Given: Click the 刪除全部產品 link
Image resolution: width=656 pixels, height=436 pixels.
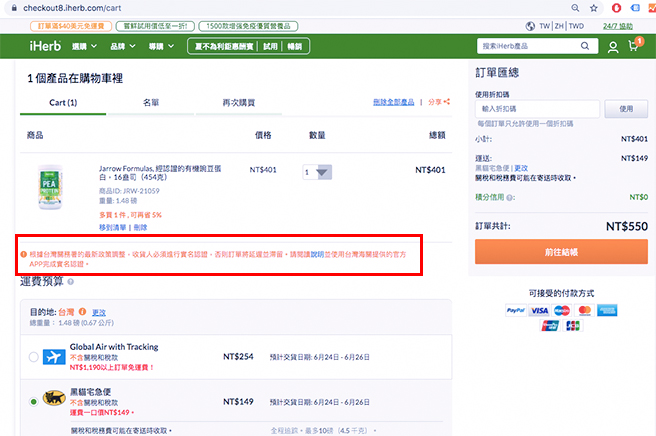Looking at the screenshot, I should point(393,102).
